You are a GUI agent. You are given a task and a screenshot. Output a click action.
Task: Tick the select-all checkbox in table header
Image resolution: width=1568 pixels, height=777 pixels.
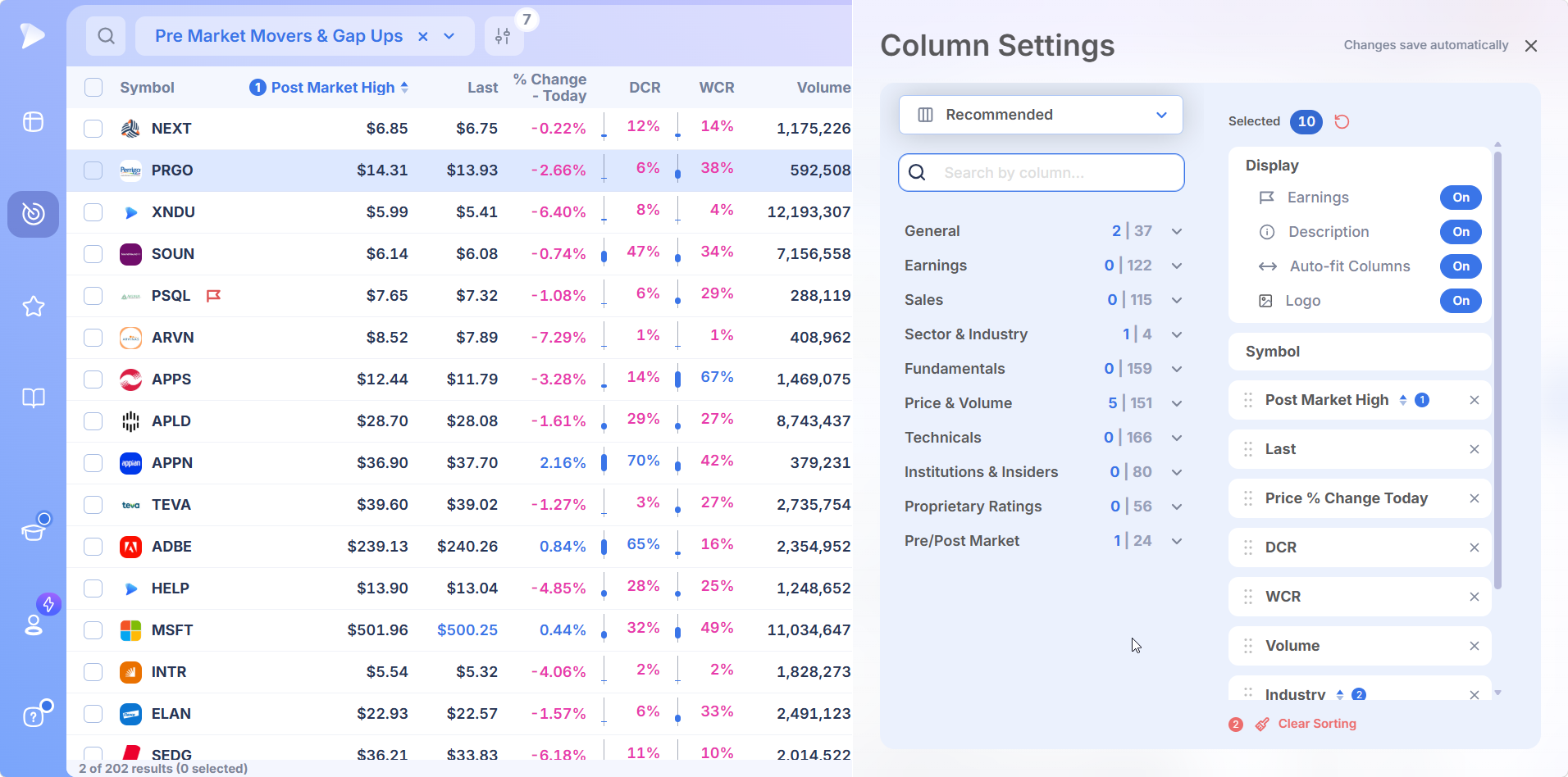tap(93, 88)
